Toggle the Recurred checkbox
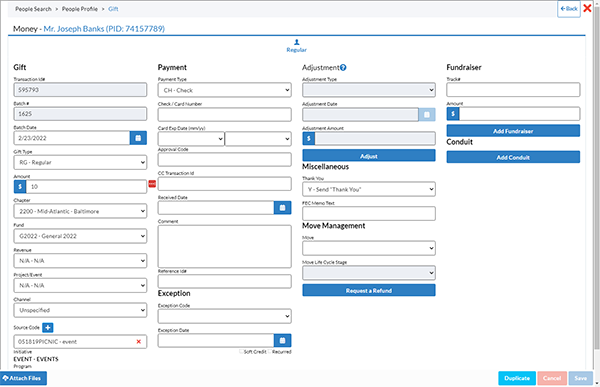This screenshot has height=387, width=600. point(270,351)
